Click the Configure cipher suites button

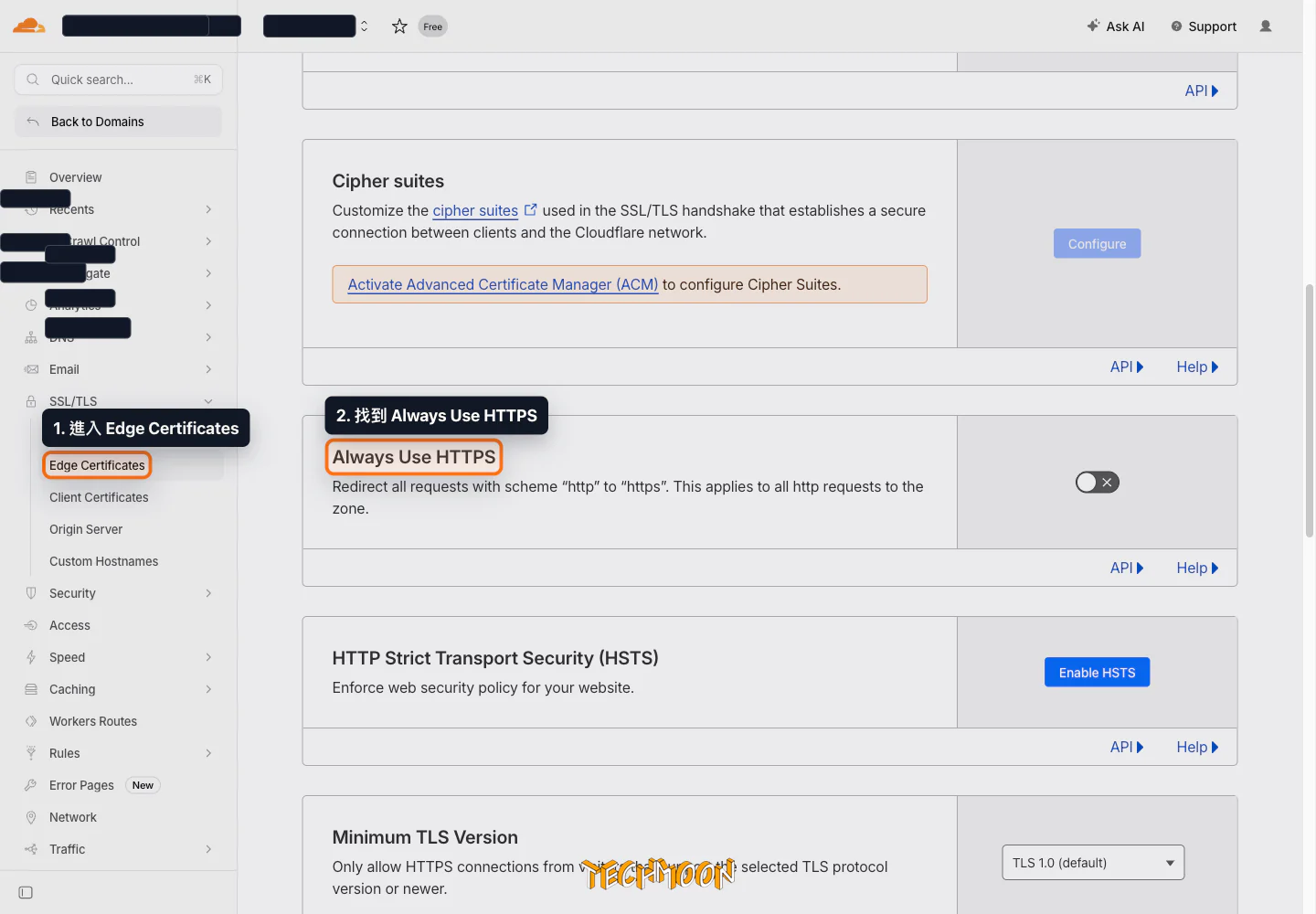(1097, 244)
